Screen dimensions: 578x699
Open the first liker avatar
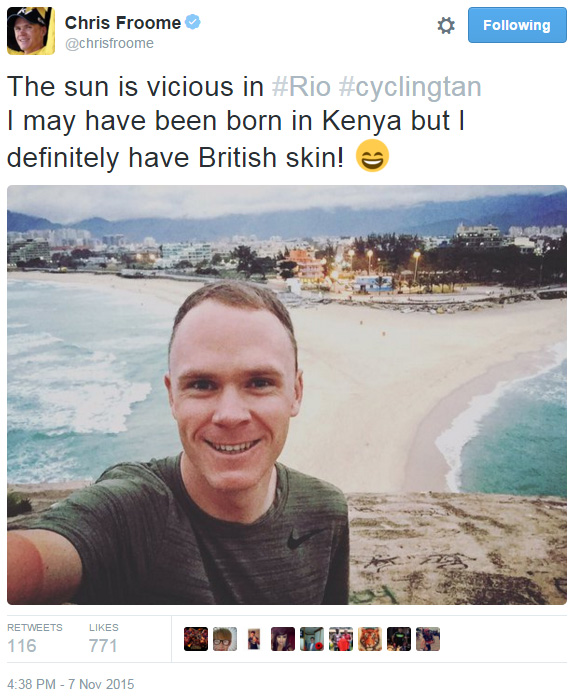196,638
